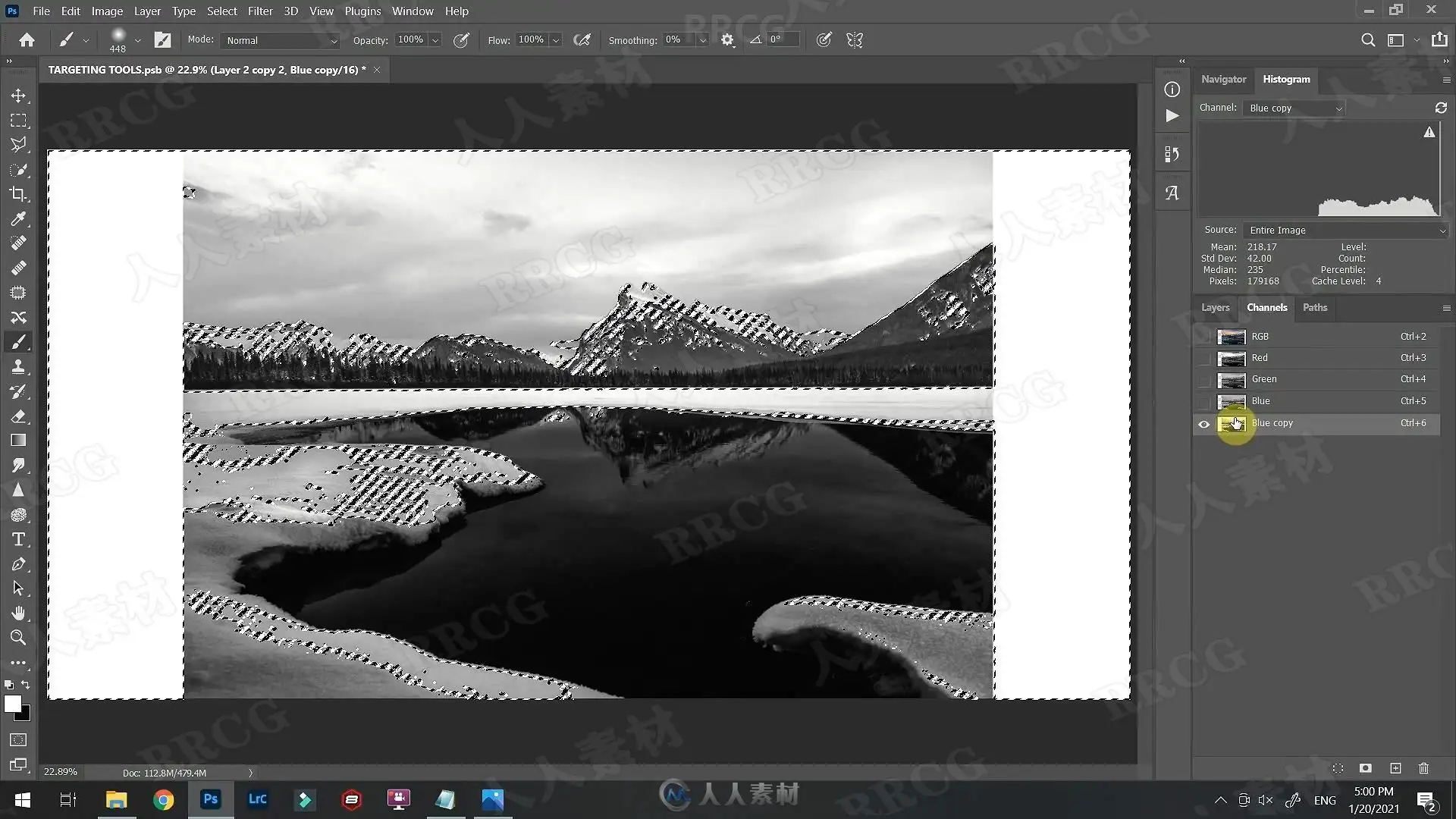Switch to the Paths tab
Image resolution: width=1456 pixels, height=819 pixels.
pyautogui.click(x=1315, y=307)
